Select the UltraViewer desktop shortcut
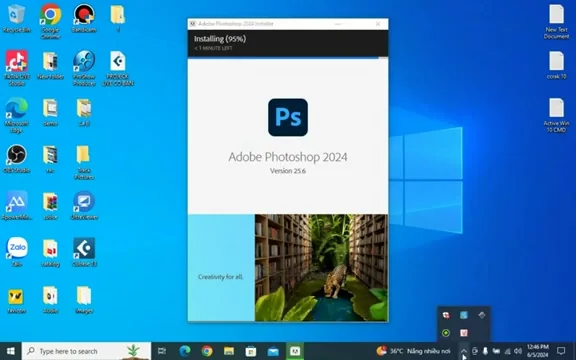 (84, 206)
